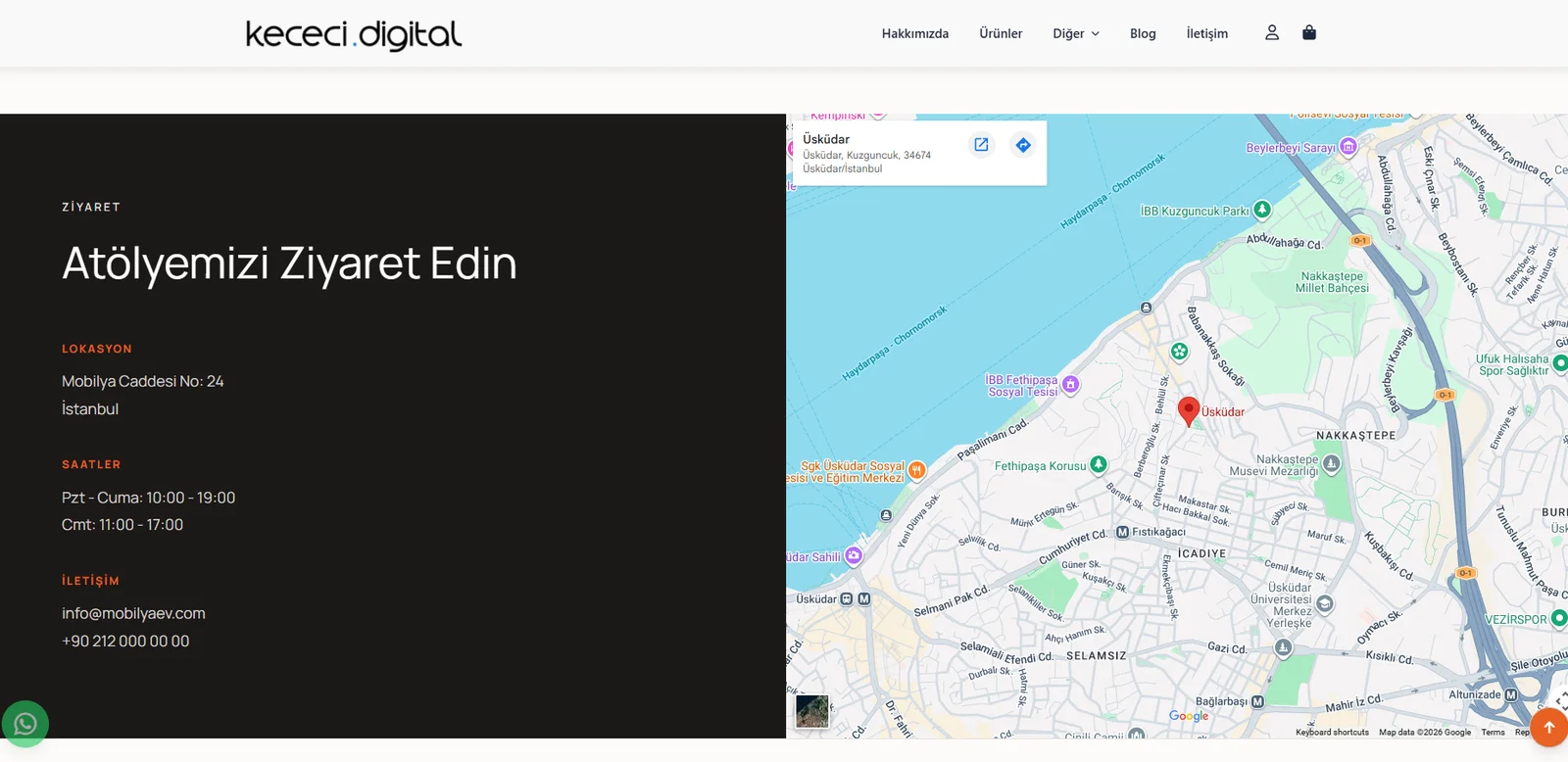
Task: Click Map data ©2026 Google text
Action: click(1425, 733)
